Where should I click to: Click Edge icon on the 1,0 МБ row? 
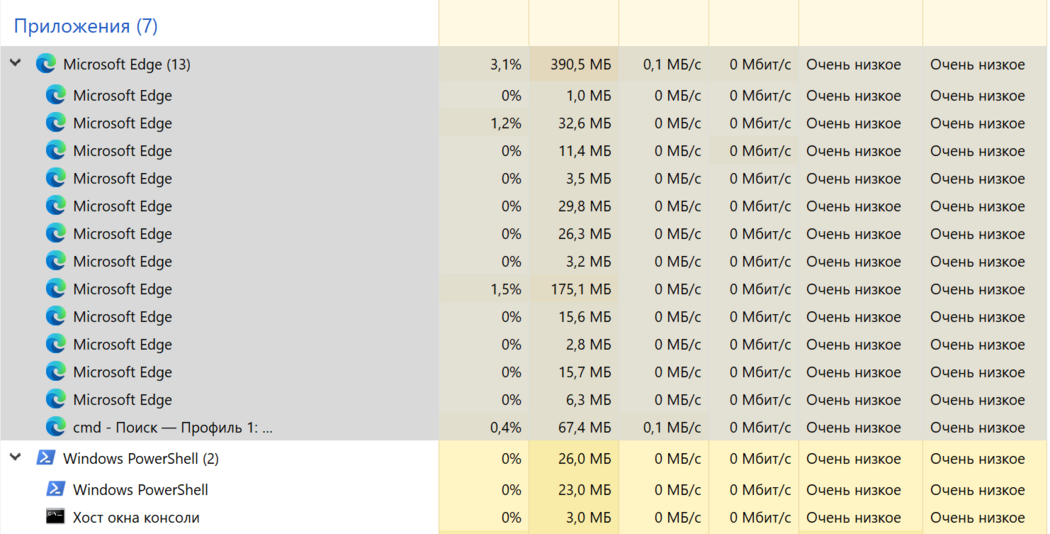click(56, 95)
